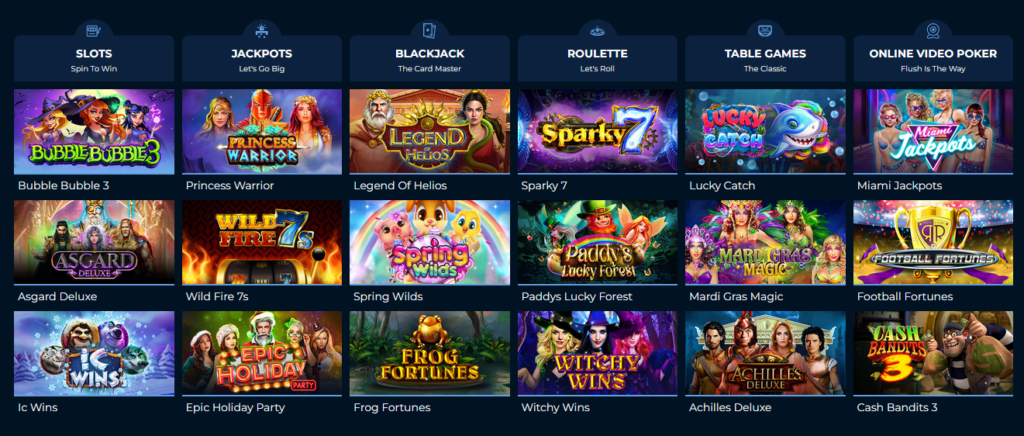Click the video poker icon above Online Video Poker
Screen dimensions: 1024x436
(933, 30)
